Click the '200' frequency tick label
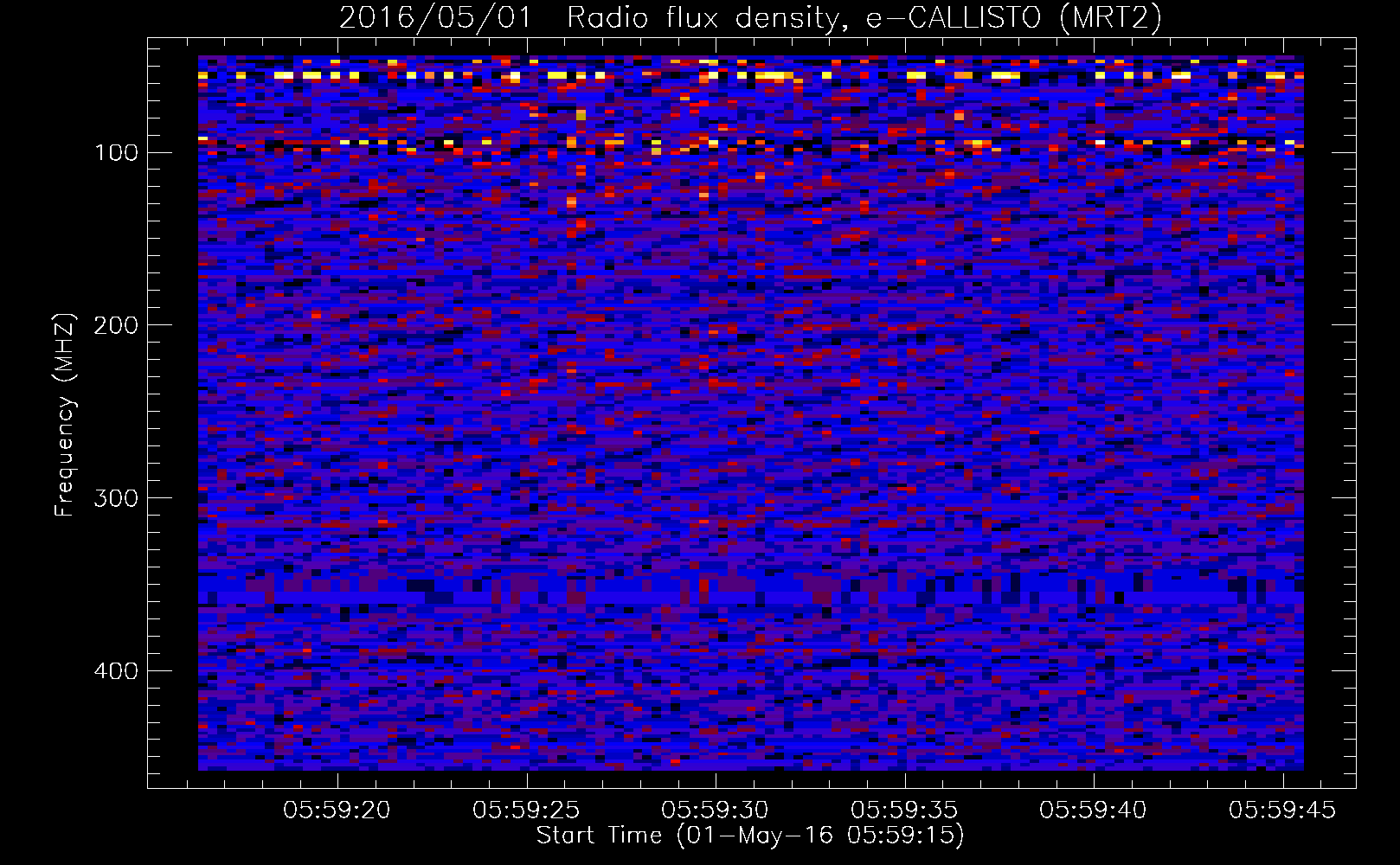 pyautogui.click(x=115, y=325)
